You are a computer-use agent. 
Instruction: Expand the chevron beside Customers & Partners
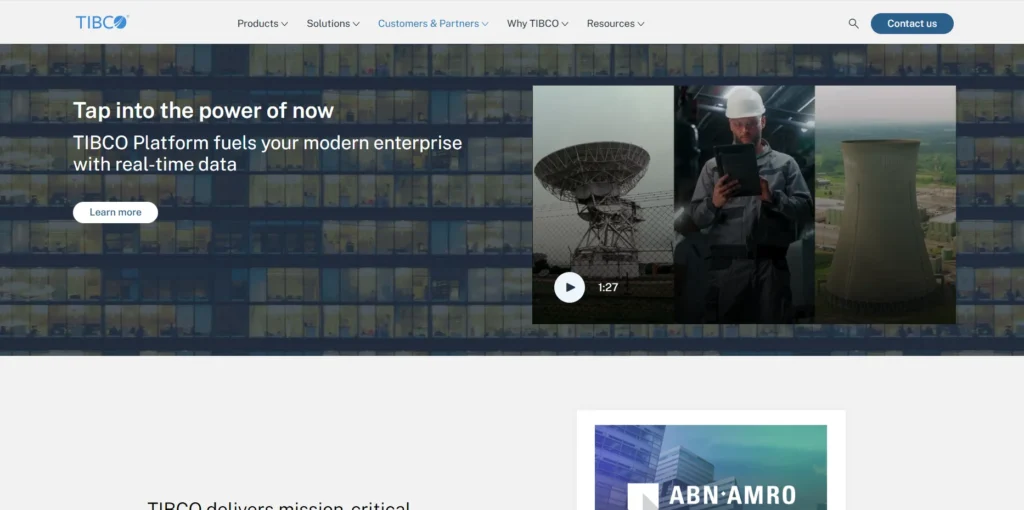tap(485, 24)
